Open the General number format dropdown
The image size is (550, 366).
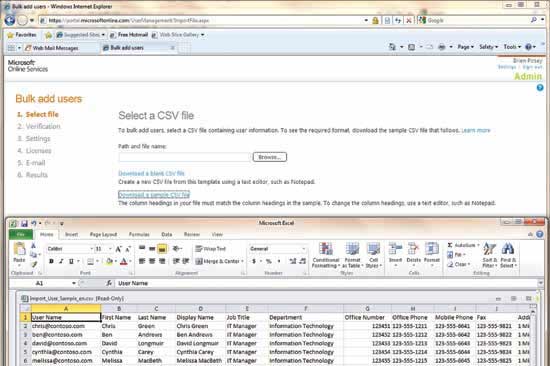coord(304,249)
